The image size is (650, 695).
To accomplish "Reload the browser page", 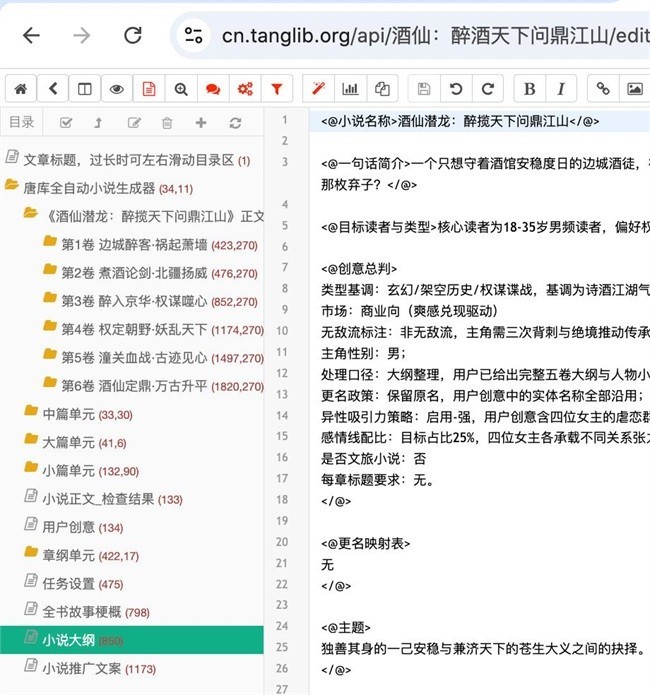I will (x=133, y=35).
